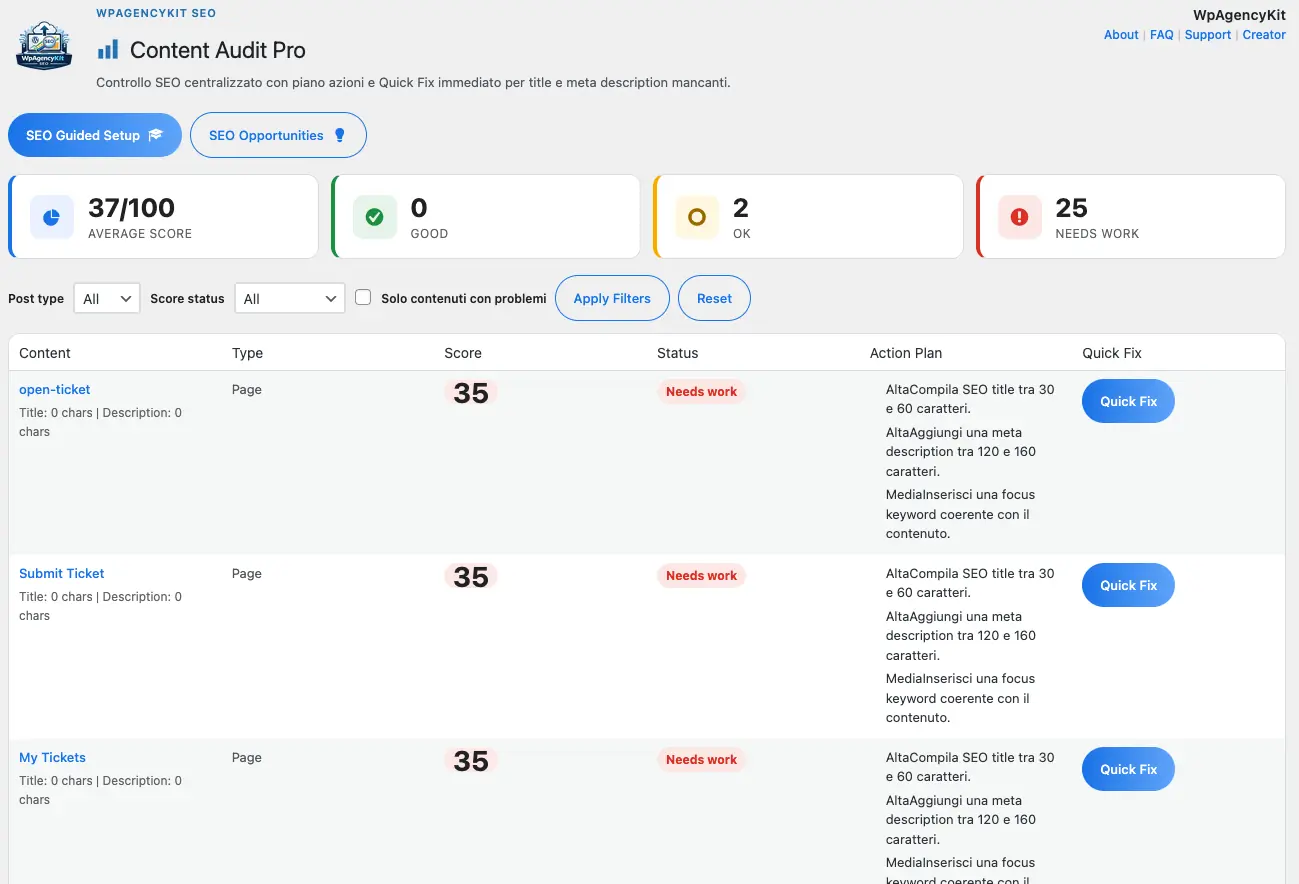1299x884 pixels.
Task: Open the Post type dropdown
Action: point(107,298)
